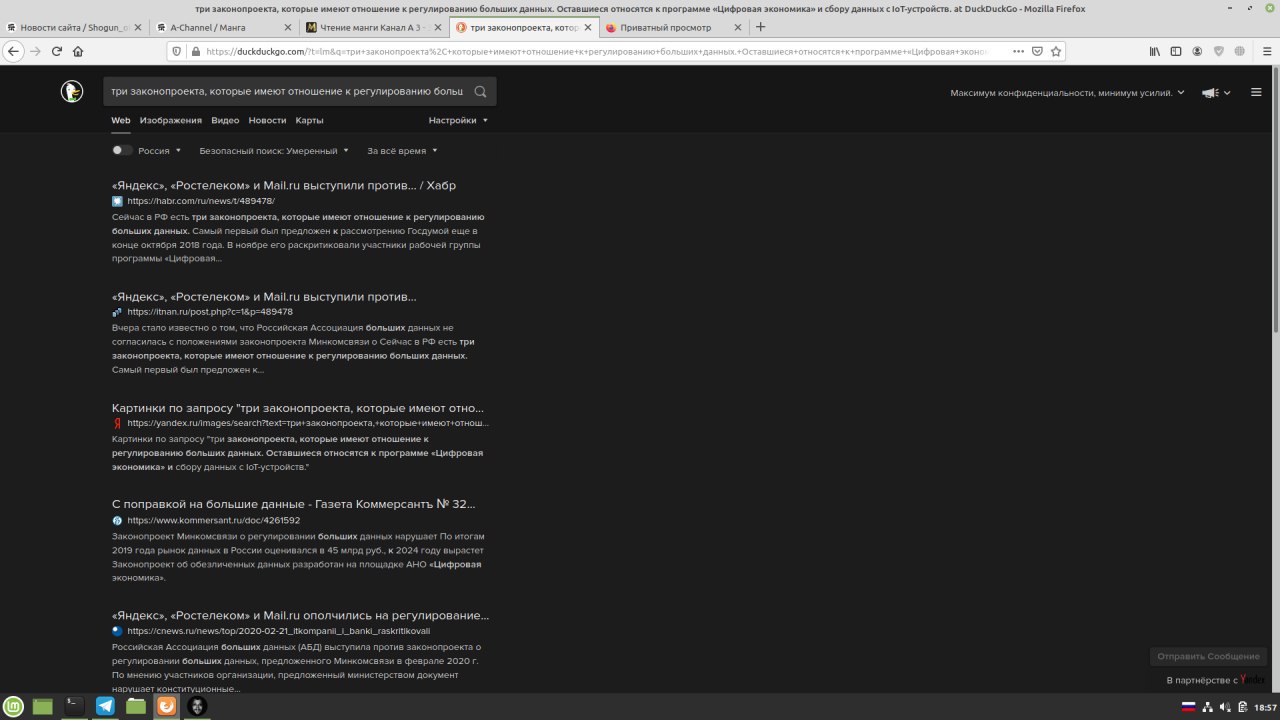This screenshot has width=1280, height=720.
Task: Save the page to Pocket
Action: pyautogui.click(x=1038, y=51)
